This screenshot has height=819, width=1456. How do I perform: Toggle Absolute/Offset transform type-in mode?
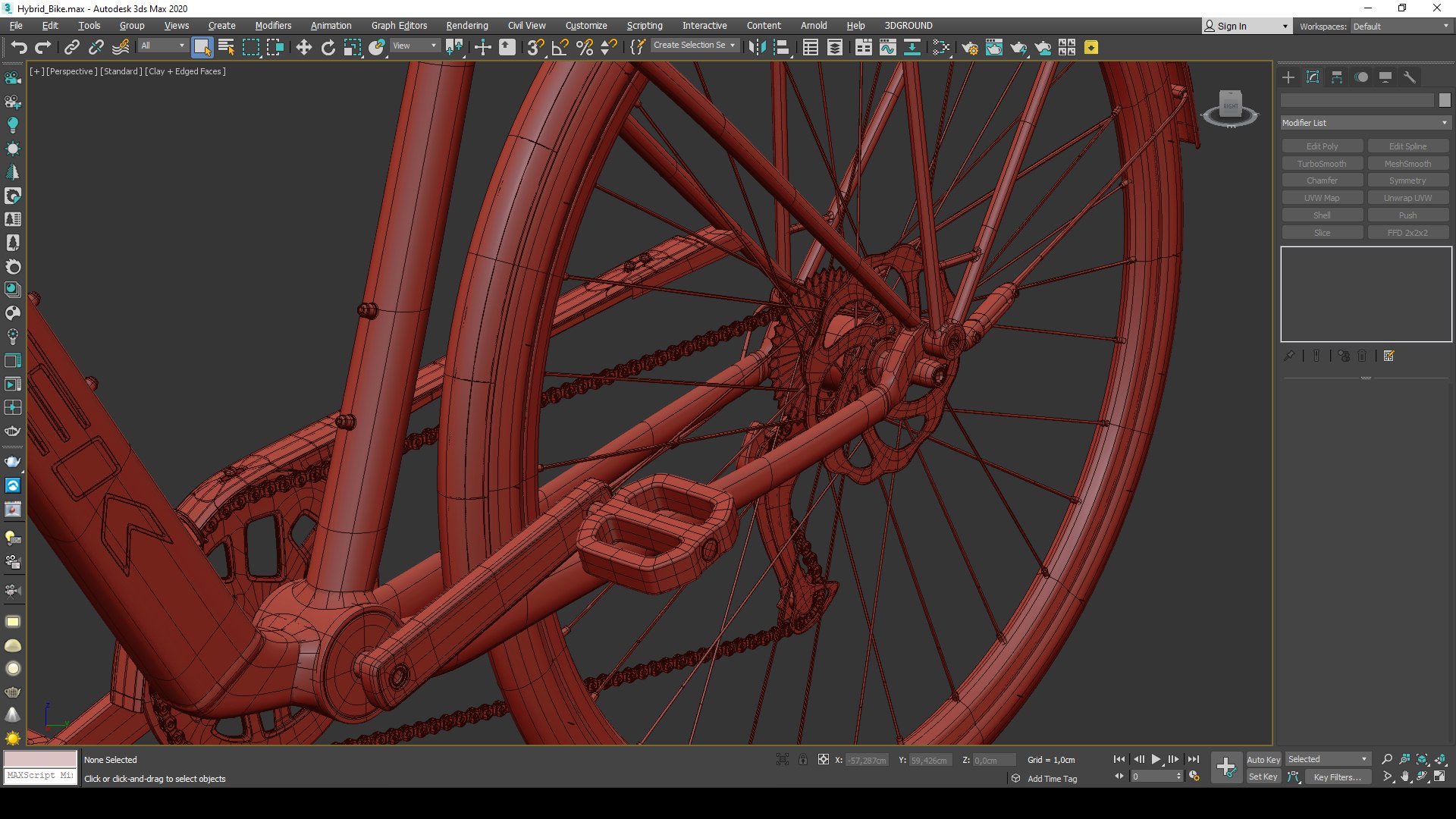point(824,759)
